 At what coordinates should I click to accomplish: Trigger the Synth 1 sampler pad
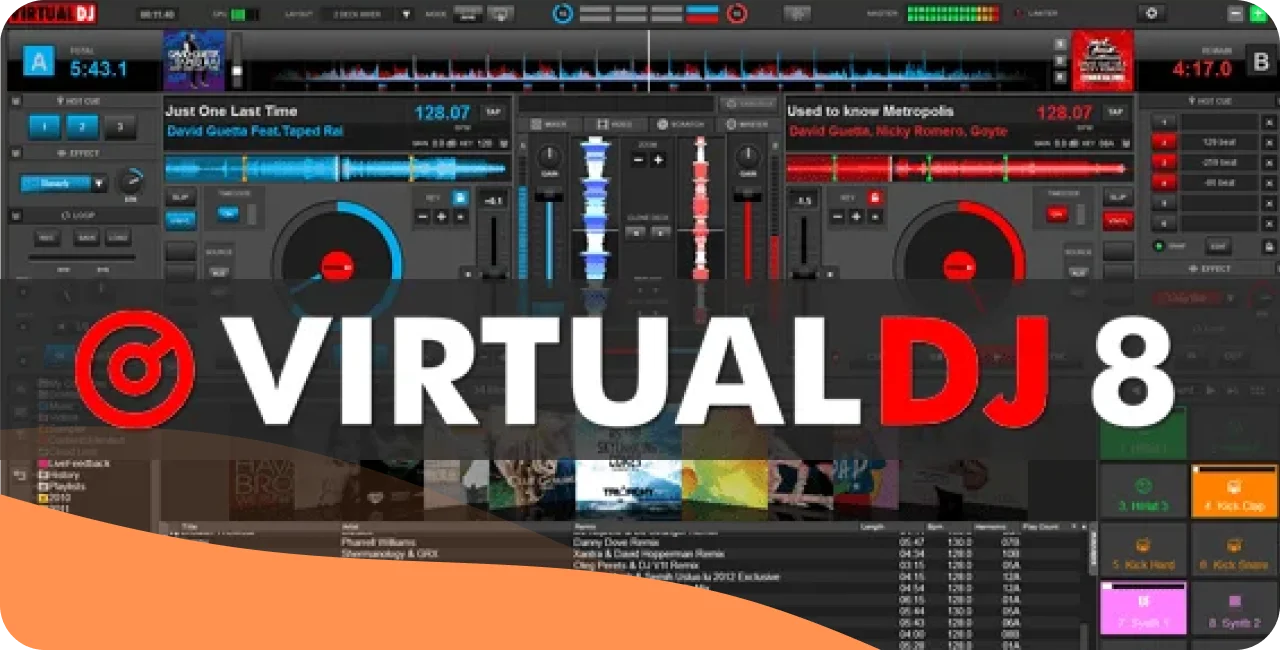1142,608
